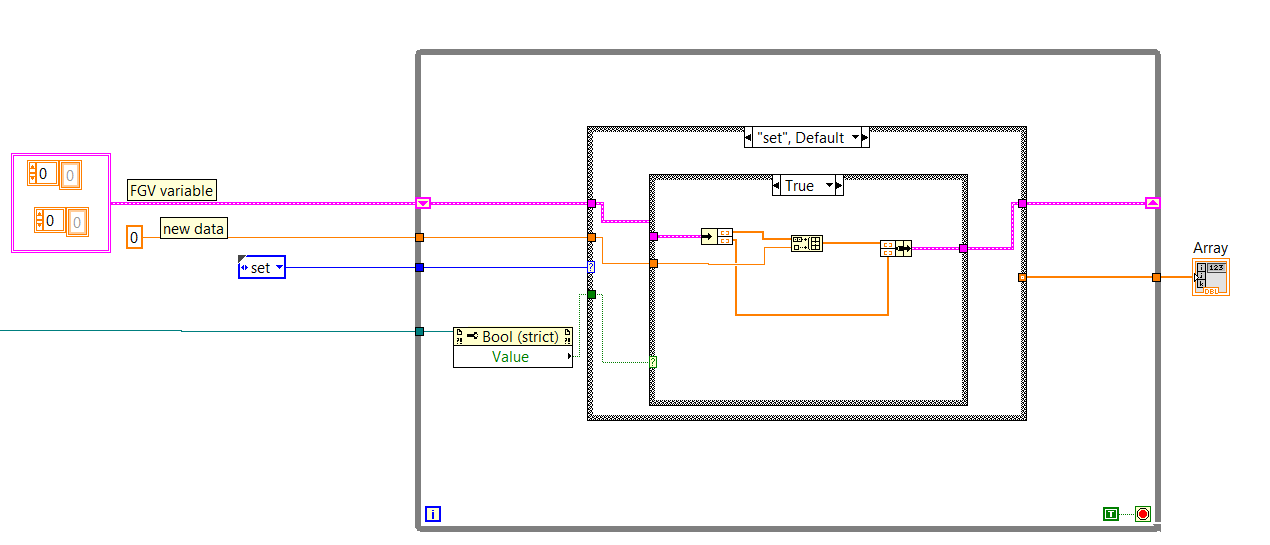Click the left shift register down-arrow
The width and height of the screenshot is (1270, 545).
pyautogui.click(x=423, y=203)
